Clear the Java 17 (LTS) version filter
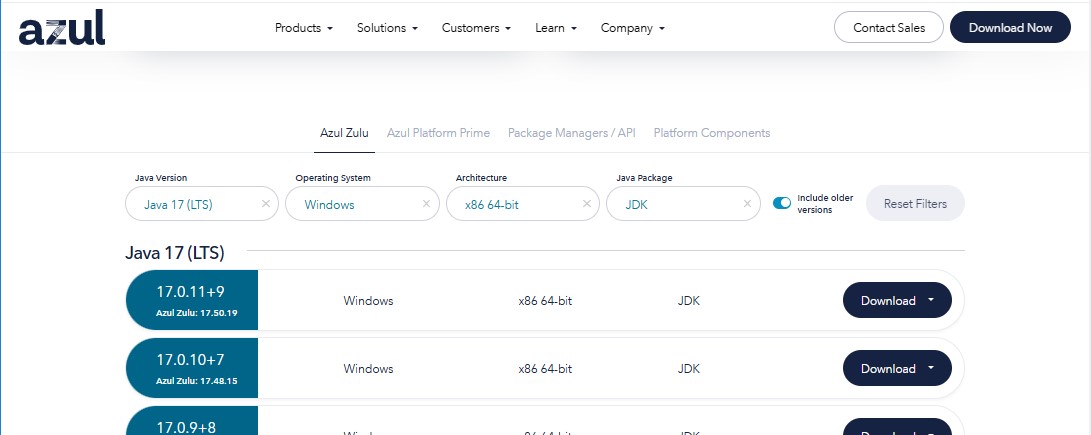Viewport: 1091px width, 435px height. pos(266,204)
